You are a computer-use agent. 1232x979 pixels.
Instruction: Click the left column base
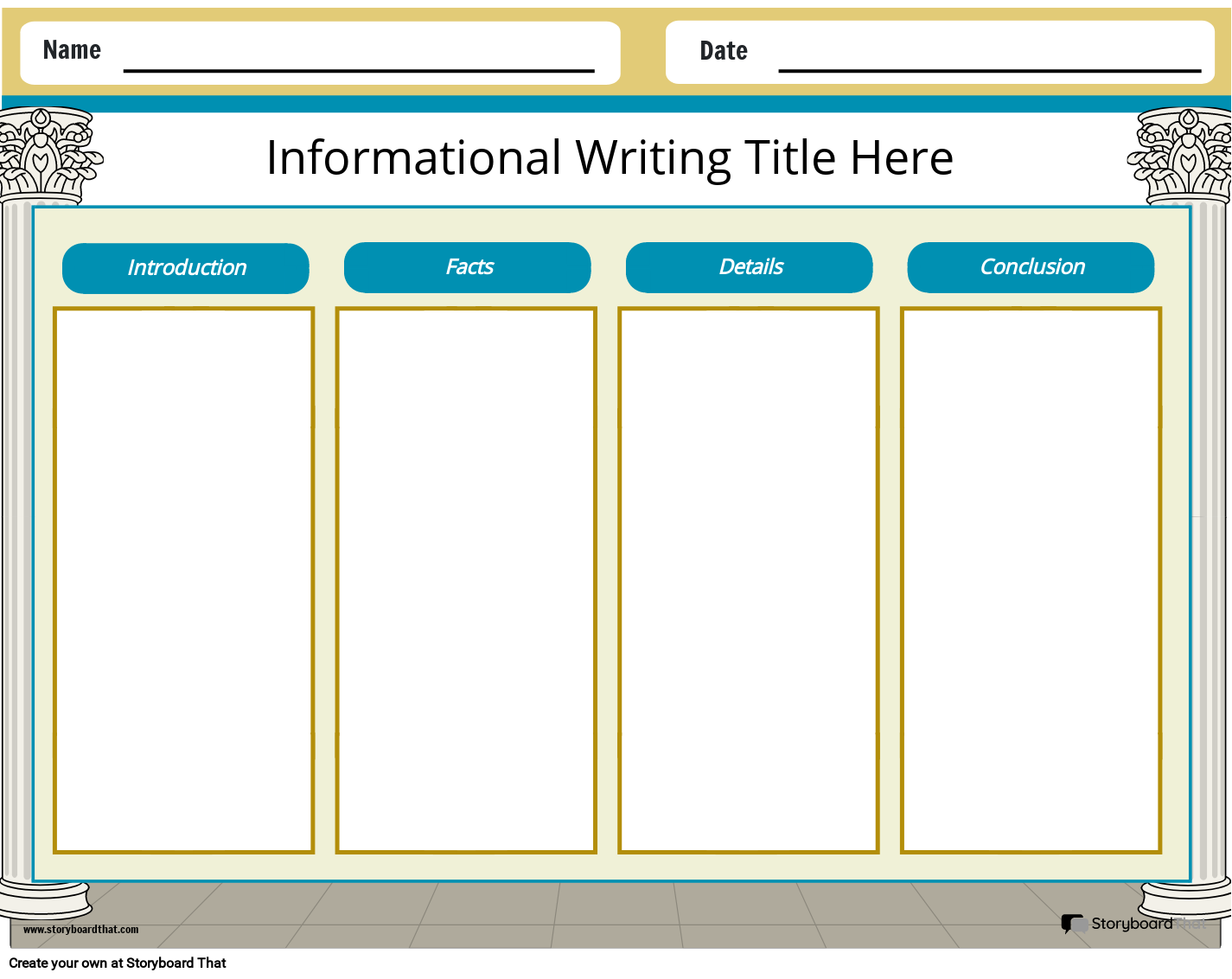(43, 899)
